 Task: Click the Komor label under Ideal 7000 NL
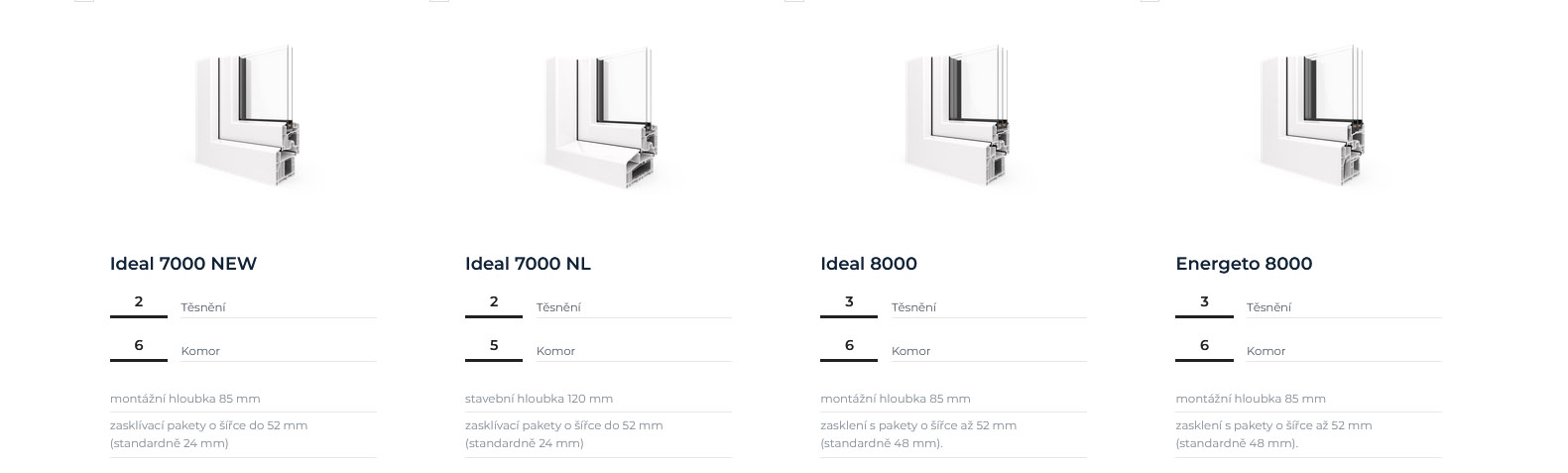pyautogui.click(x=555, y=351)
